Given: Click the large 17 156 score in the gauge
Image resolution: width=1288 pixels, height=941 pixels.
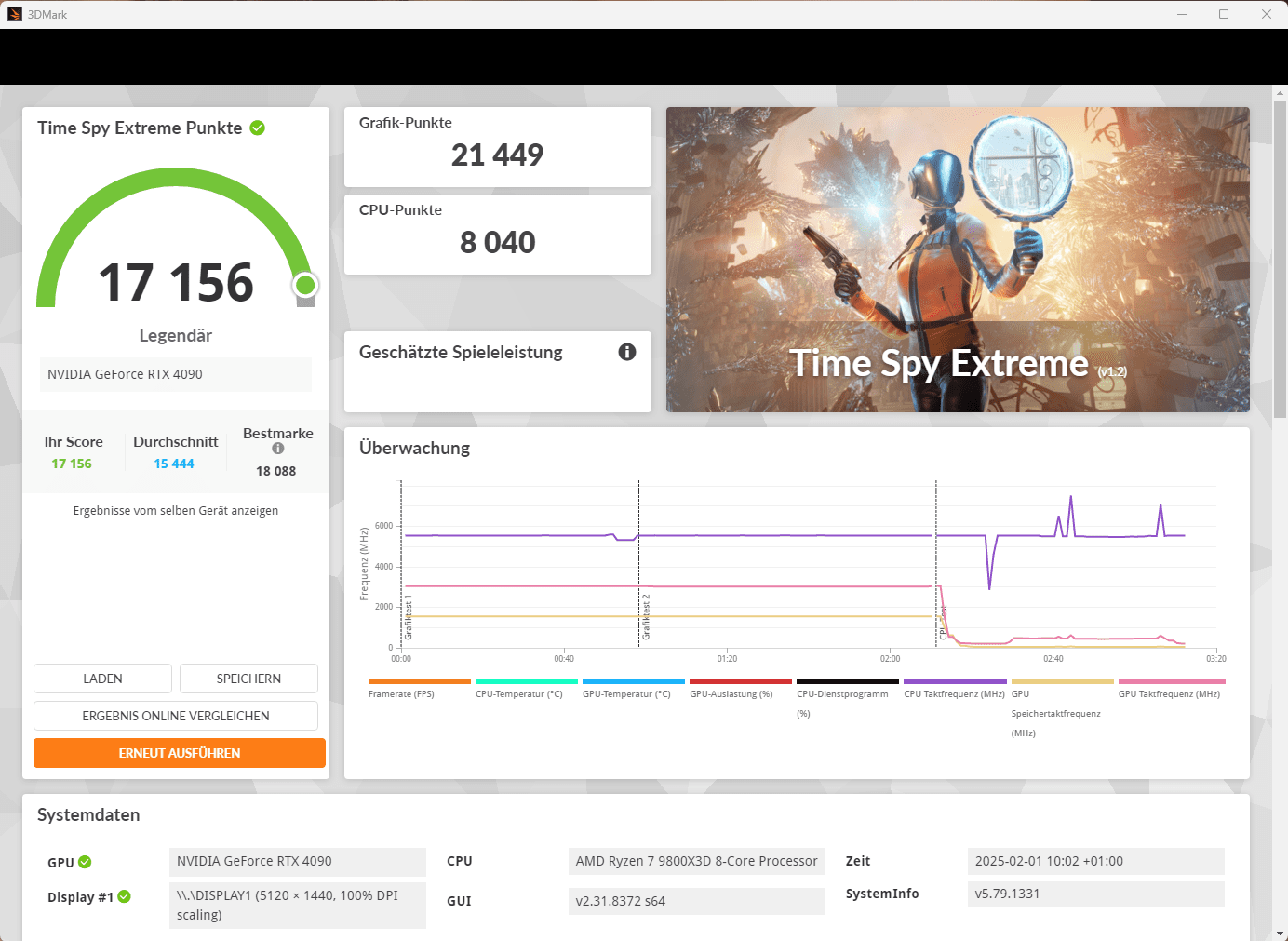Looking at the screenshot, I should pos(176,282).
